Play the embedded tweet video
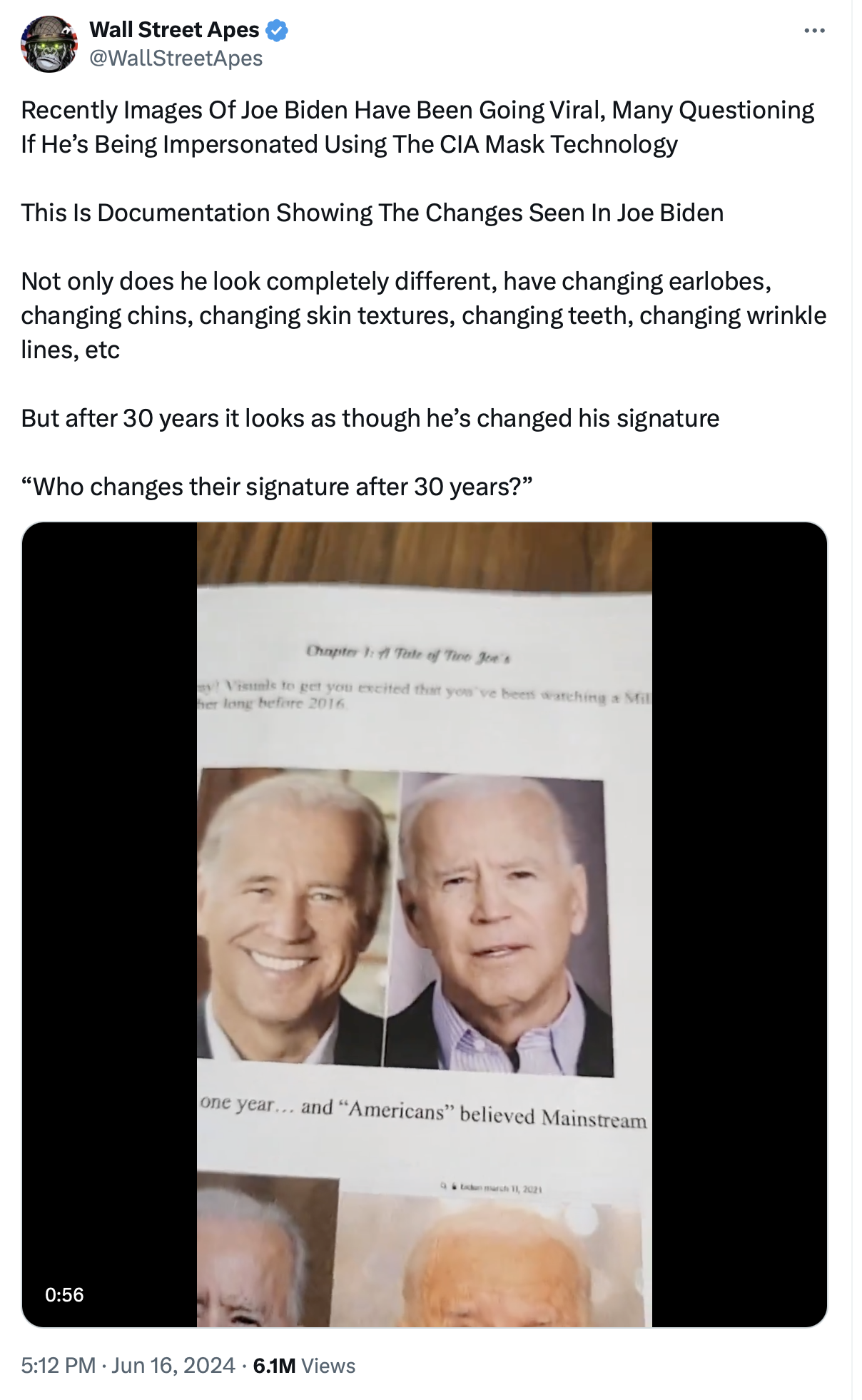Image resolution: width=862 pixels, height=1400 pixels. click(x=425, y=925)
